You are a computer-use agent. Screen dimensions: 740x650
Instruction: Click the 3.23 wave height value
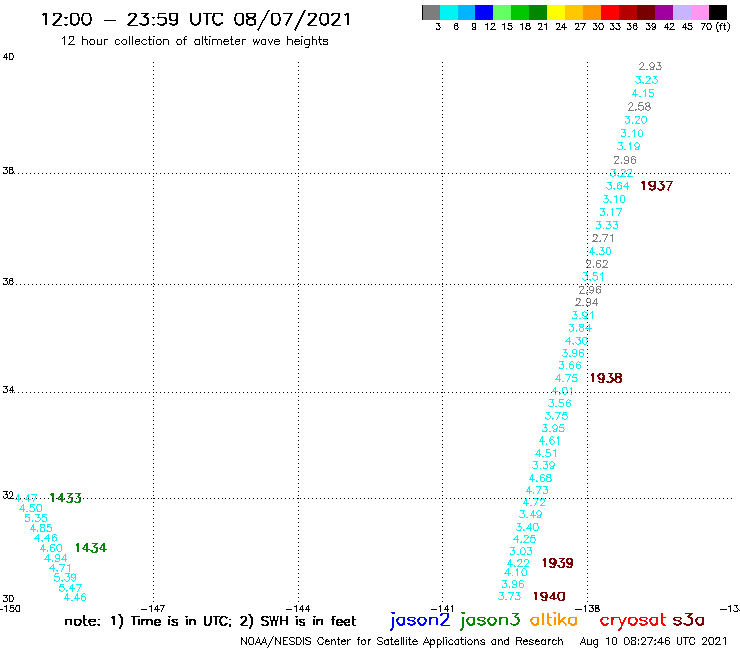(x=647, y=80)
